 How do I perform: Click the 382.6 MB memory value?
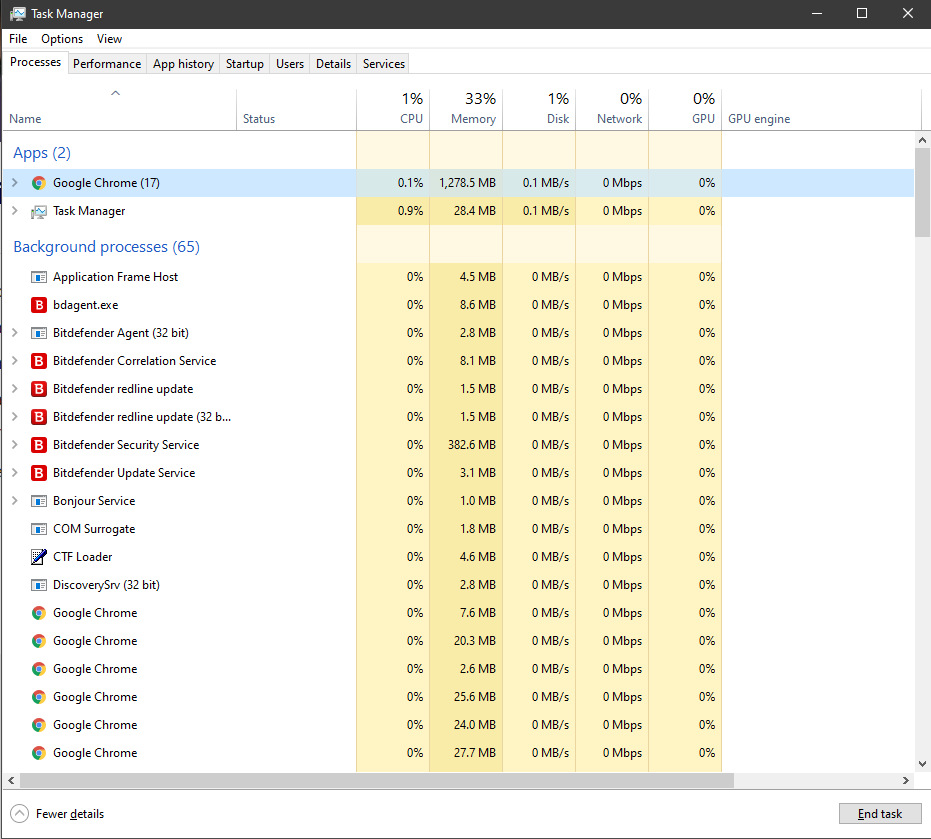471,445
